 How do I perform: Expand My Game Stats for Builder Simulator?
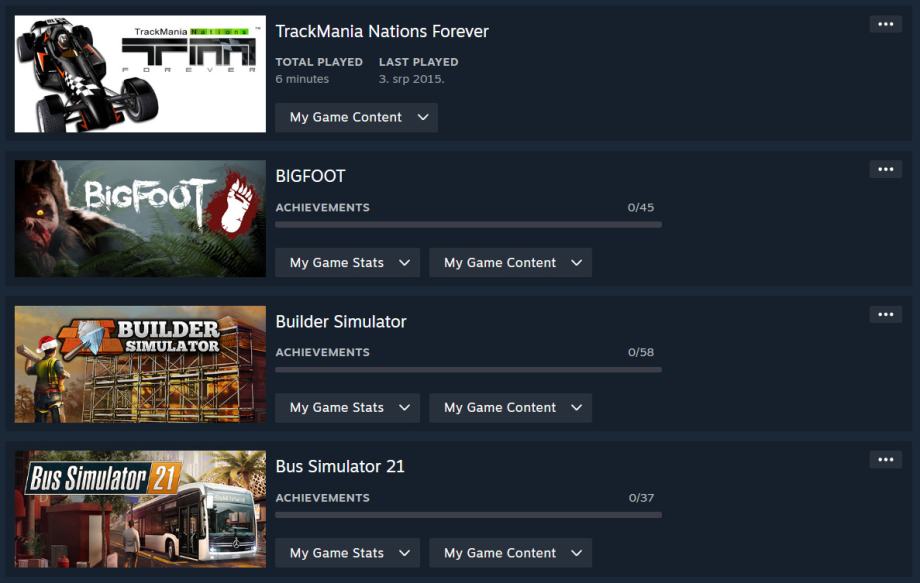347,408
